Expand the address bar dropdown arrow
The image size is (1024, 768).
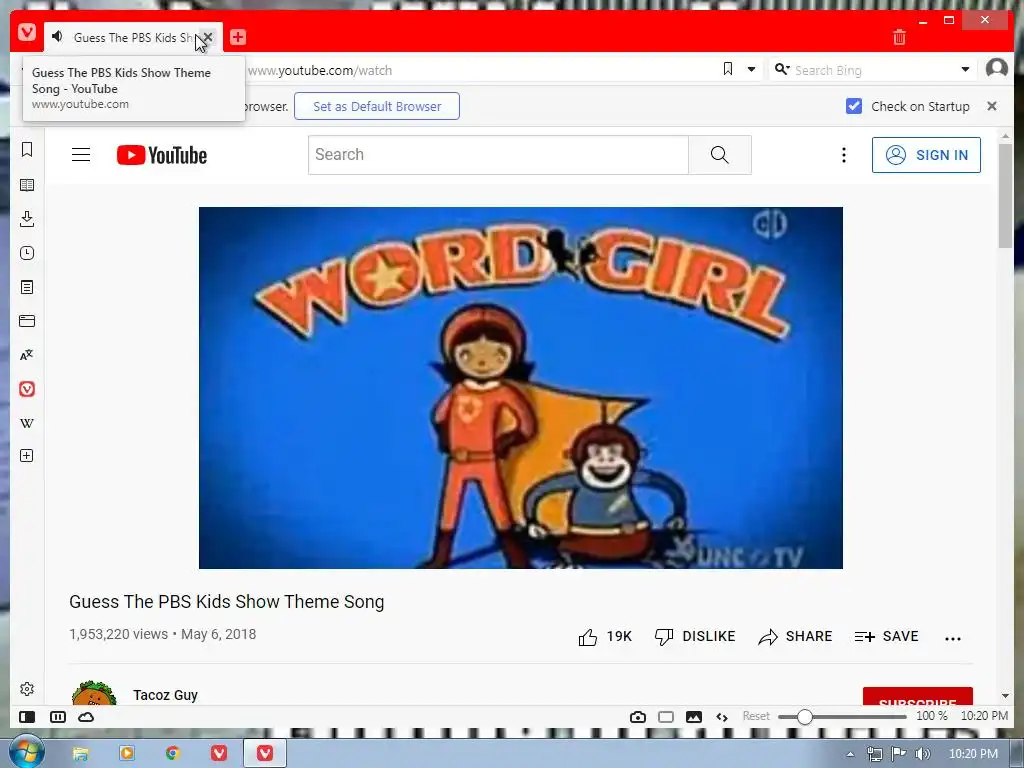pos(751,69)
